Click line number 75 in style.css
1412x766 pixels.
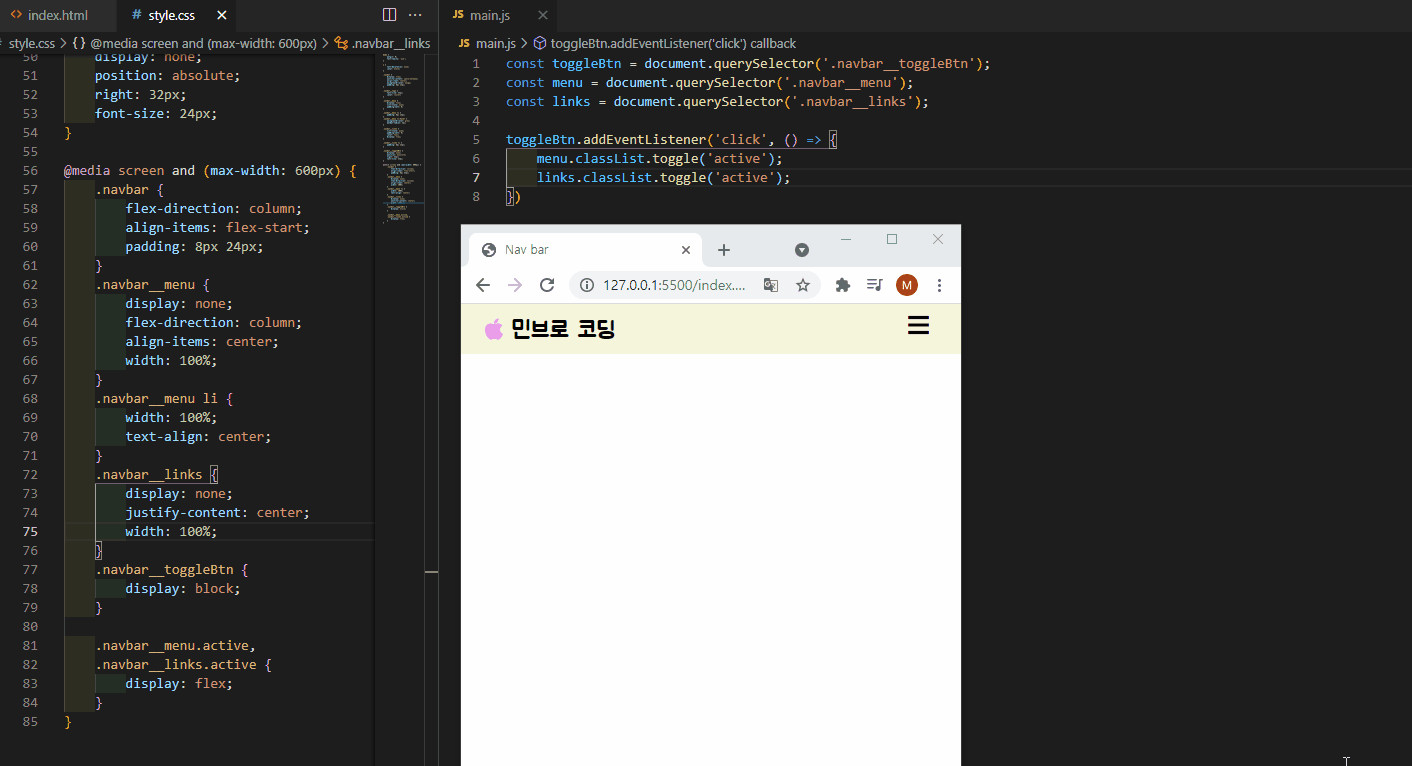pos(30,531)
